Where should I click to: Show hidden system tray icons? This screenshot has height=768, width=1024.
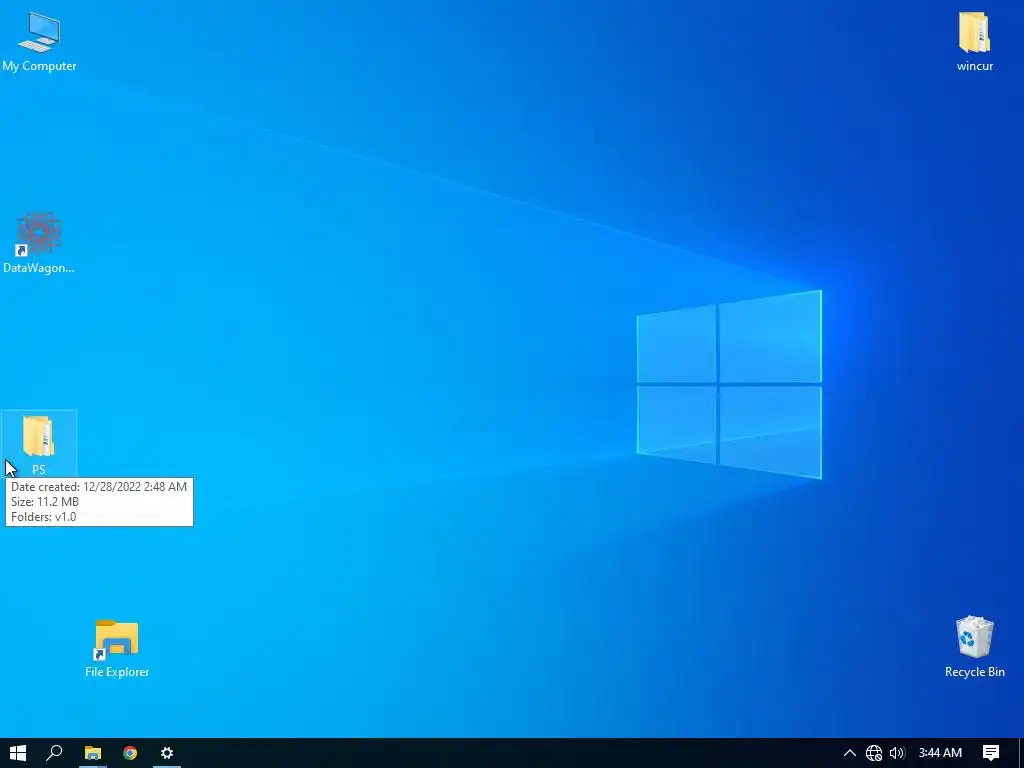click(x=850, y=753)
